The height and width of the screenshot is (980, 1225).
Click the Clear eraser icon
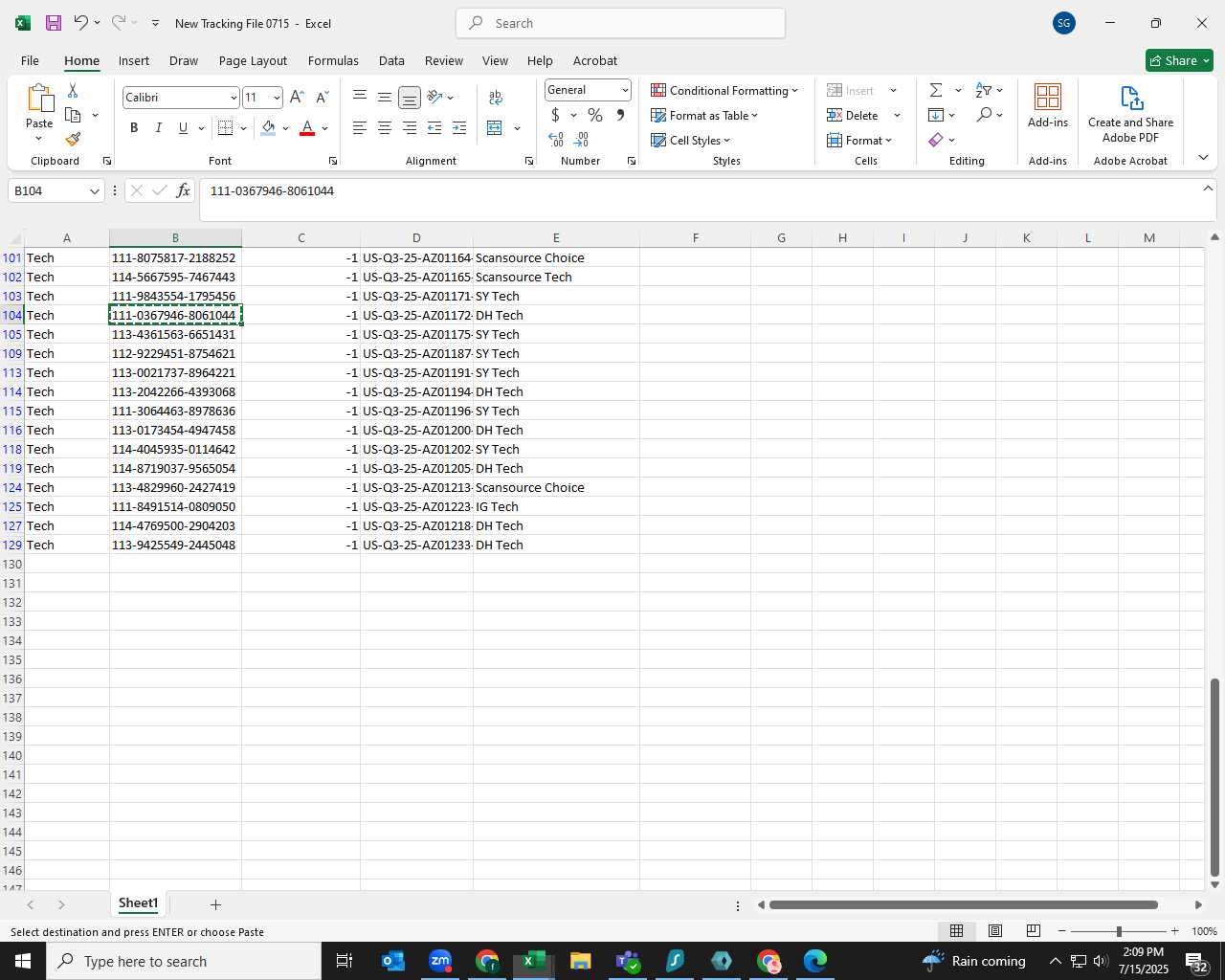(936, 140)
